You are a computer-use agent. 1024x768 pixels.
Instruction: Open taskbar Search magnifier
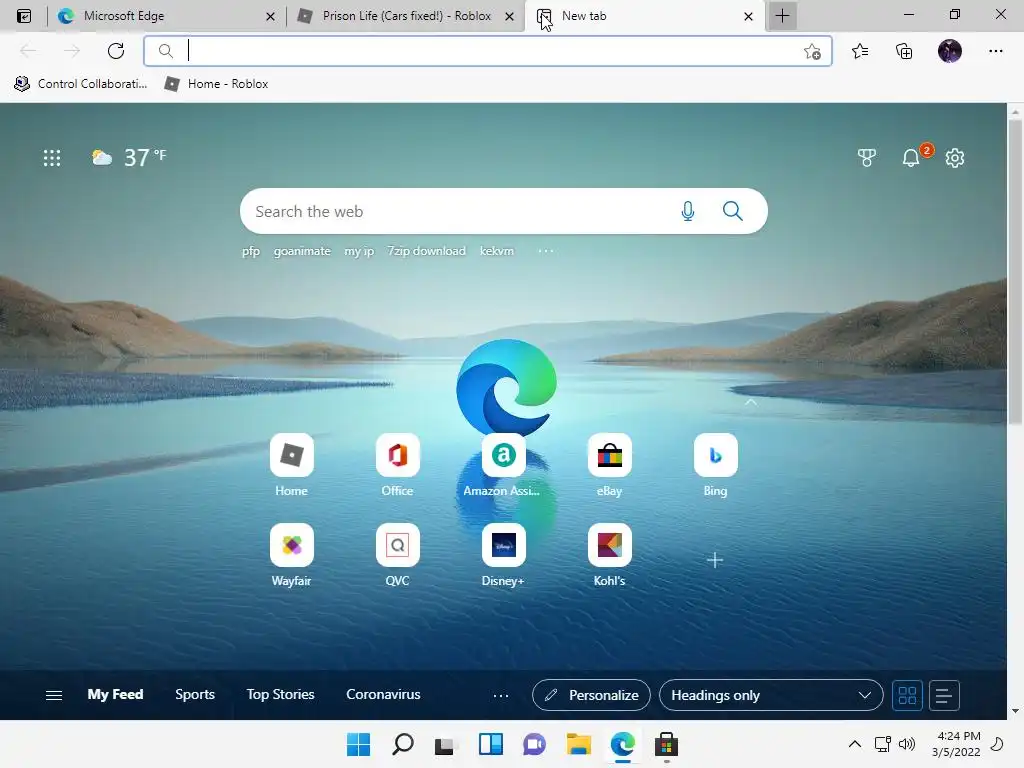[402, 744]
